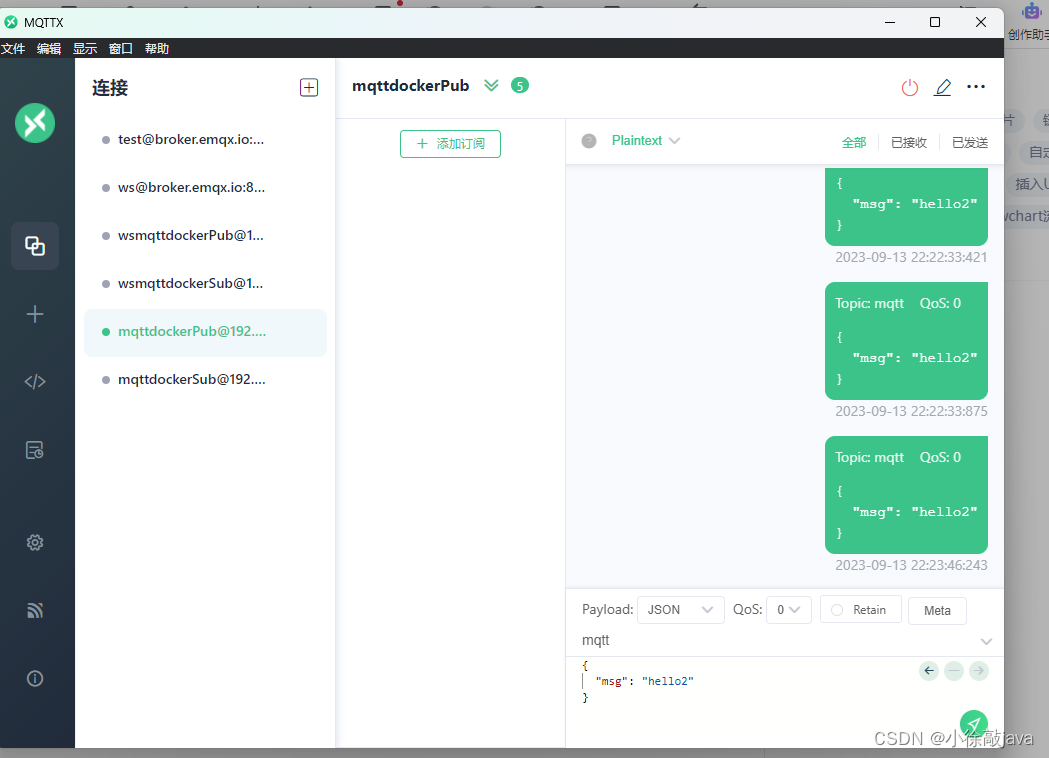Open the 显示 menu

[x=85, y=49]
